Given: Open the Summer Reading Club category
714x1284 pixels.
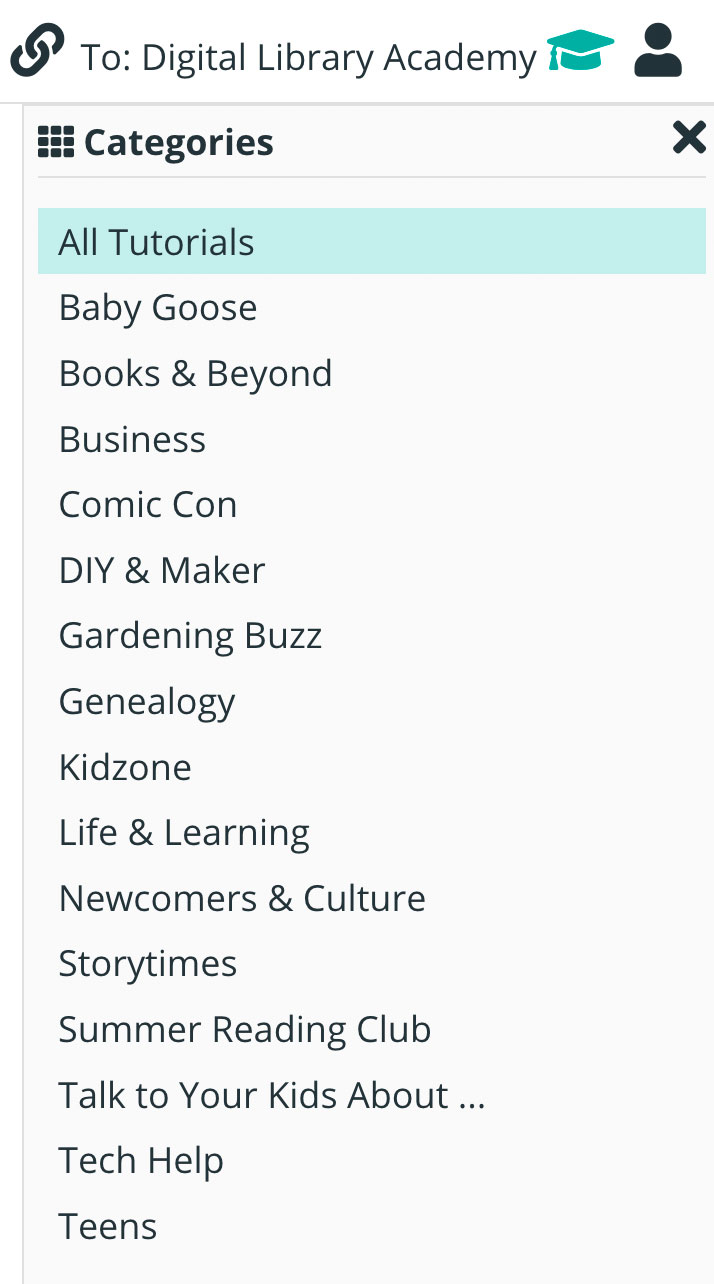Looking at the screenshot, I should click(245, 1029).
